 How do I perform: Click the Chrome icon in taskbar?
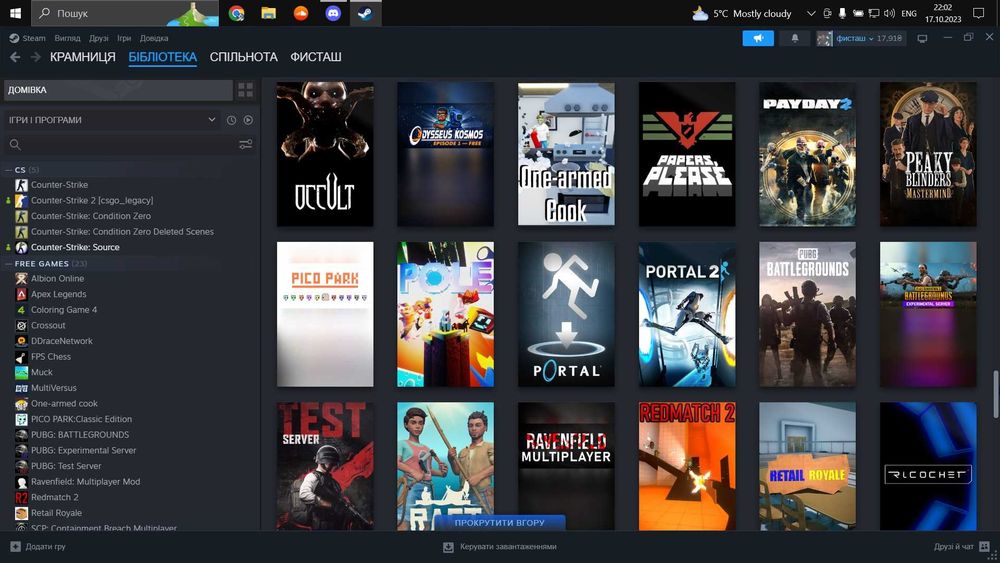237,13
